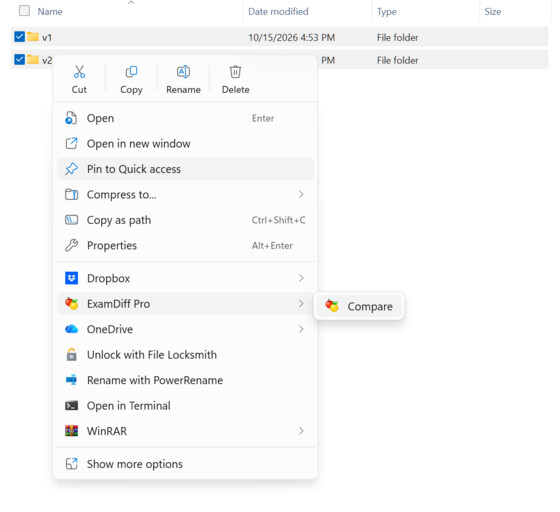
Task: Choose Open from the context menu
Action: coord(185,118)
